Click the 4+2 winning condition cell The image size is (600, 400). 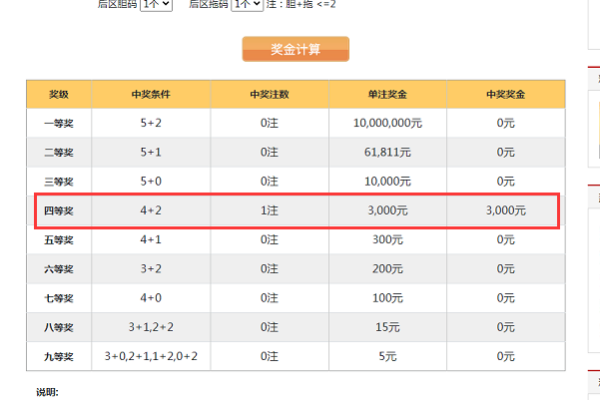151,211
